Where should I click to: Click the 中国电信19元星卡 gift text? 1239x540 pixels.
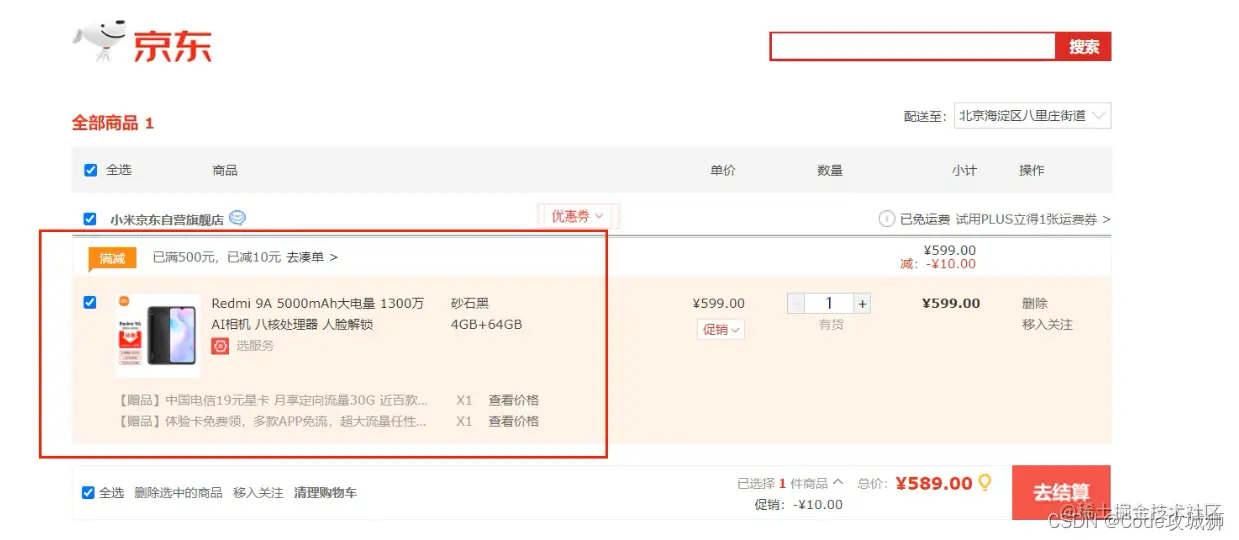pyautogui.click(x=271, y=399)
